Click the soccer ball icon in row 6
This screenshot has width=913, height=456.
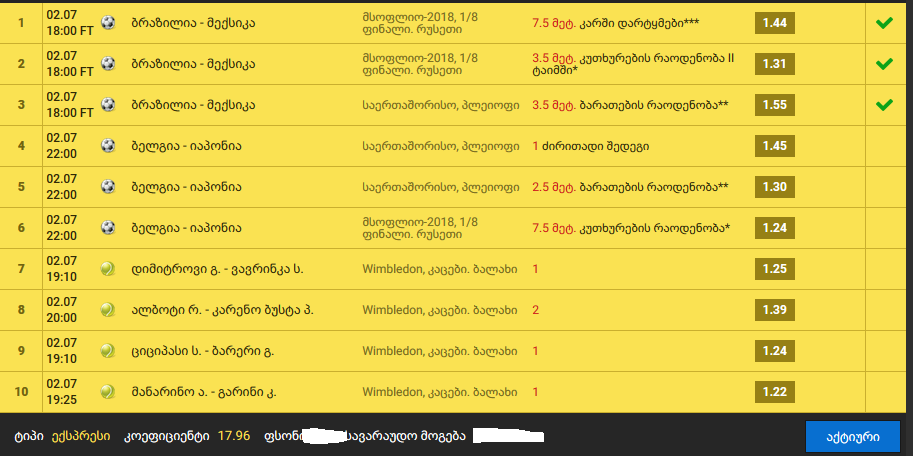pos(108,228)
